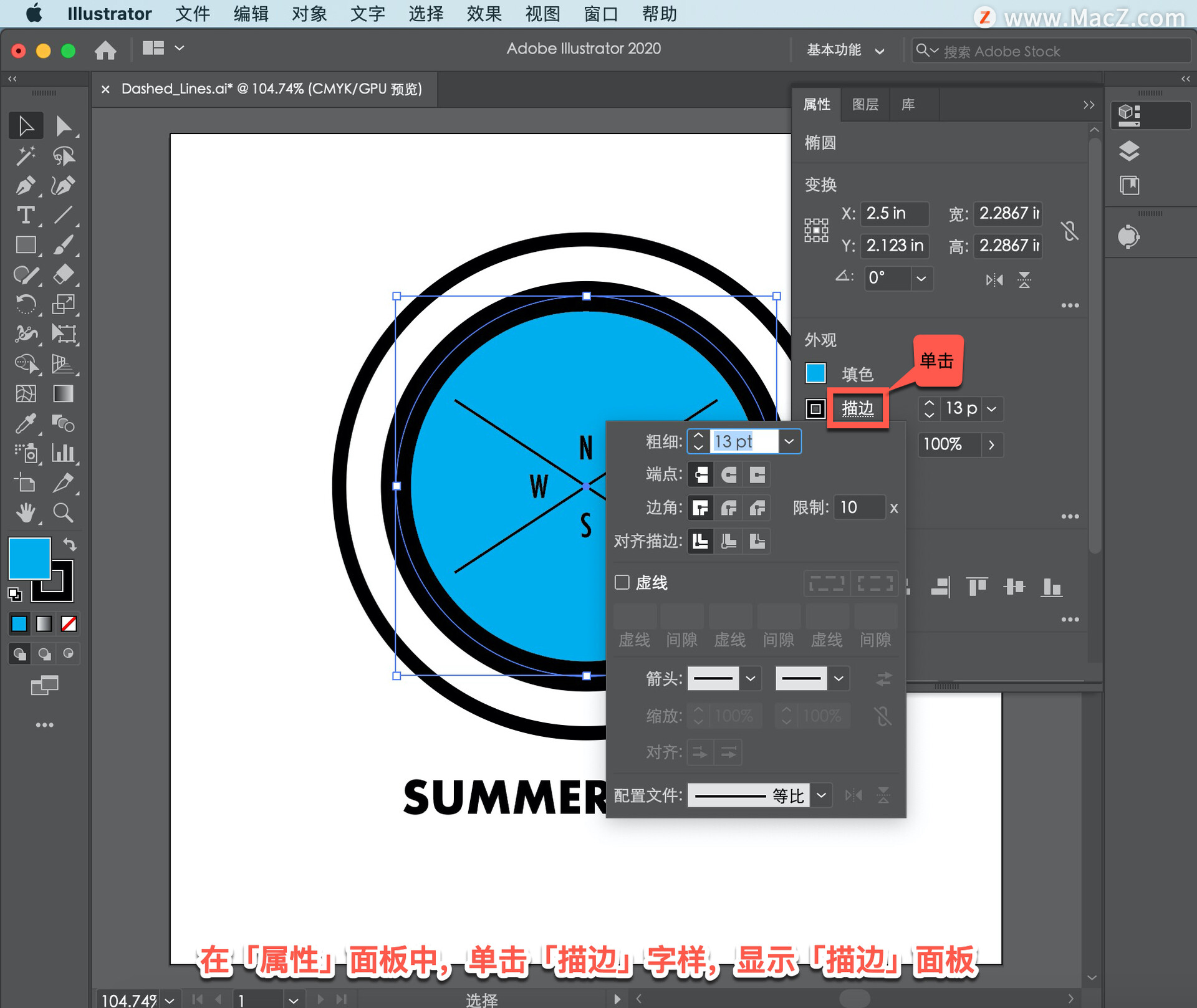Image resolution: width=1197 pixels, height=1008 pixels.
Task: Select the Magic Wand tool
Action: (x=26, y=156)
